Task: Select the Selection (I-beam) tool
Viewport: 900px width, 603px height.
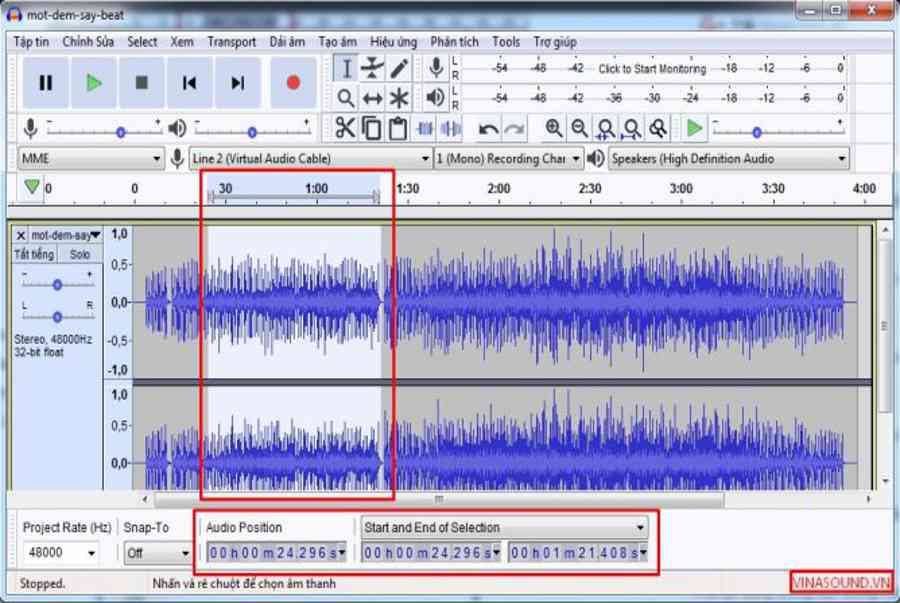Action: (346, 68)
